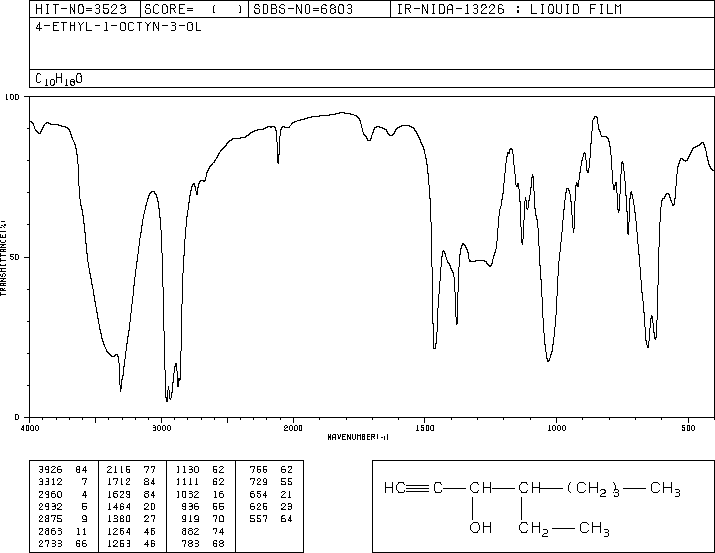Viewport: 715px width, 553px height.
Task: Select the 1032 entry in peak table
Action: 200,495
